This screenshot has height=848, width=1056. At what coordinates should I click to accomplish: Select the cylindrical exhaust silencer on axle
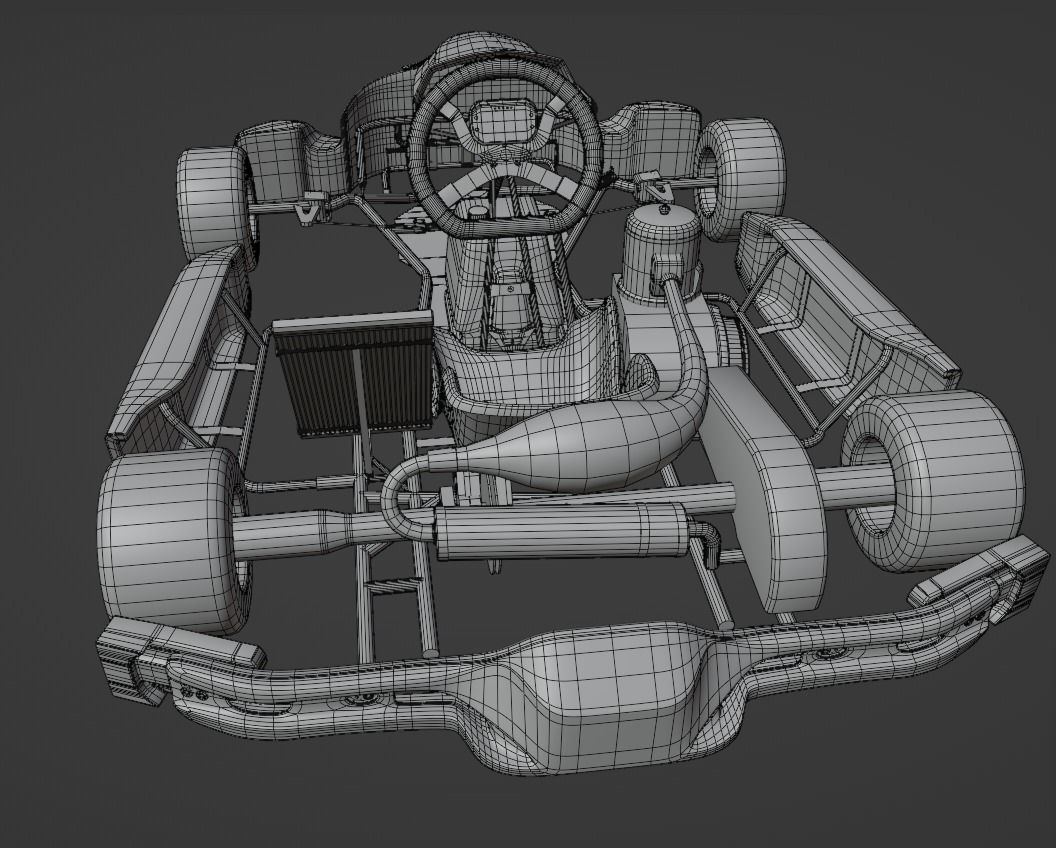pyautogui.click(x=562, y=530)
